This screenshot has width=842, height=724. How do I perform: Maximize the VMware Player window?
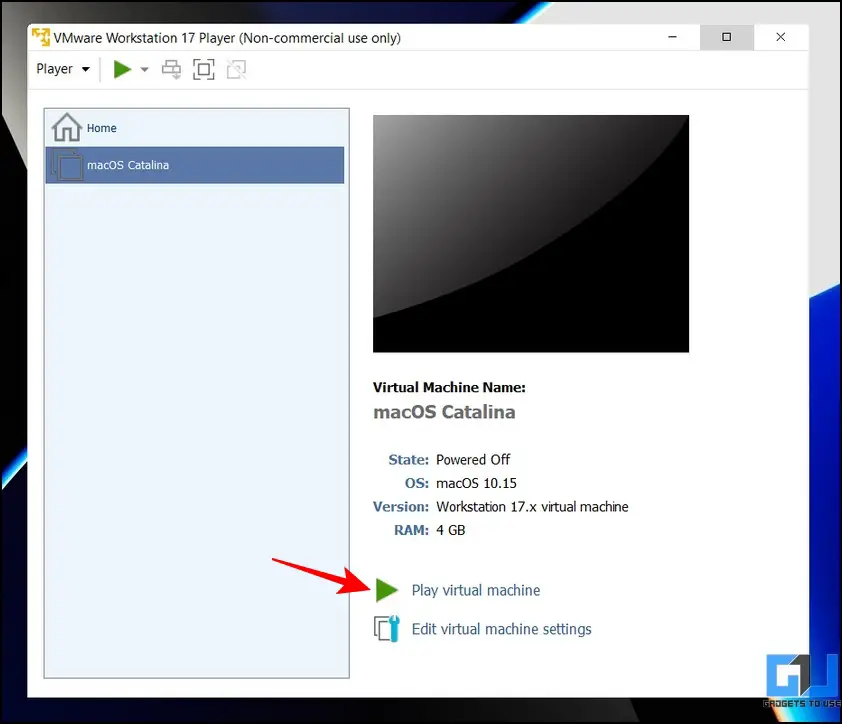[726, 38]
